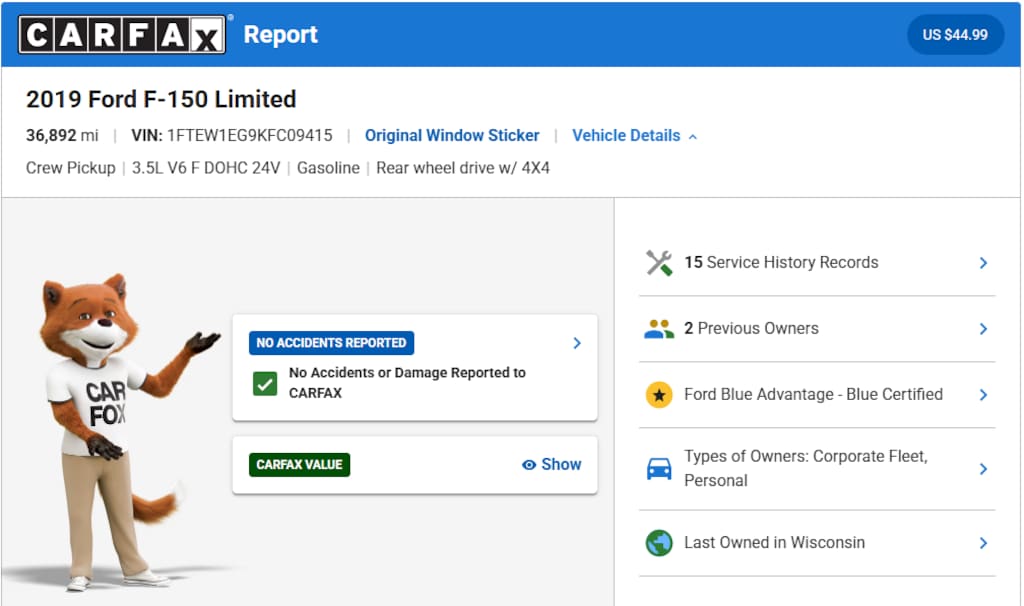Expand the 2 Previous Owners chevron

(x=983, y=328)
